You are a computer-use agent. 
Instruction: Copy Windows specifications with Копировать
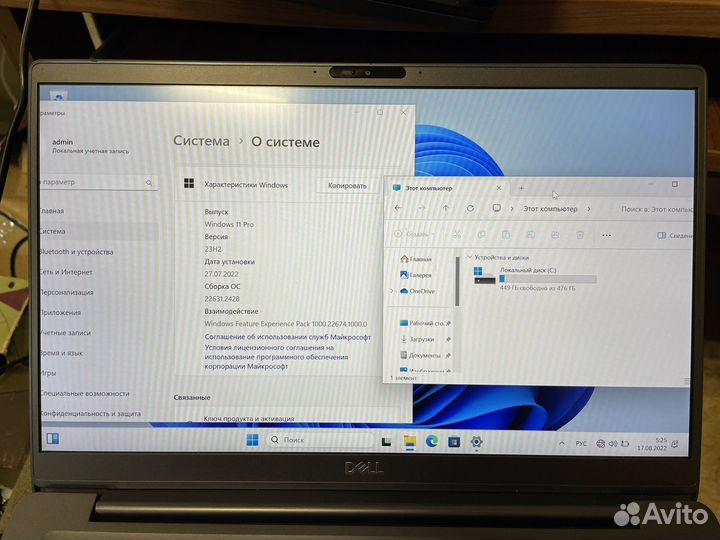click(x=347, y=186)
